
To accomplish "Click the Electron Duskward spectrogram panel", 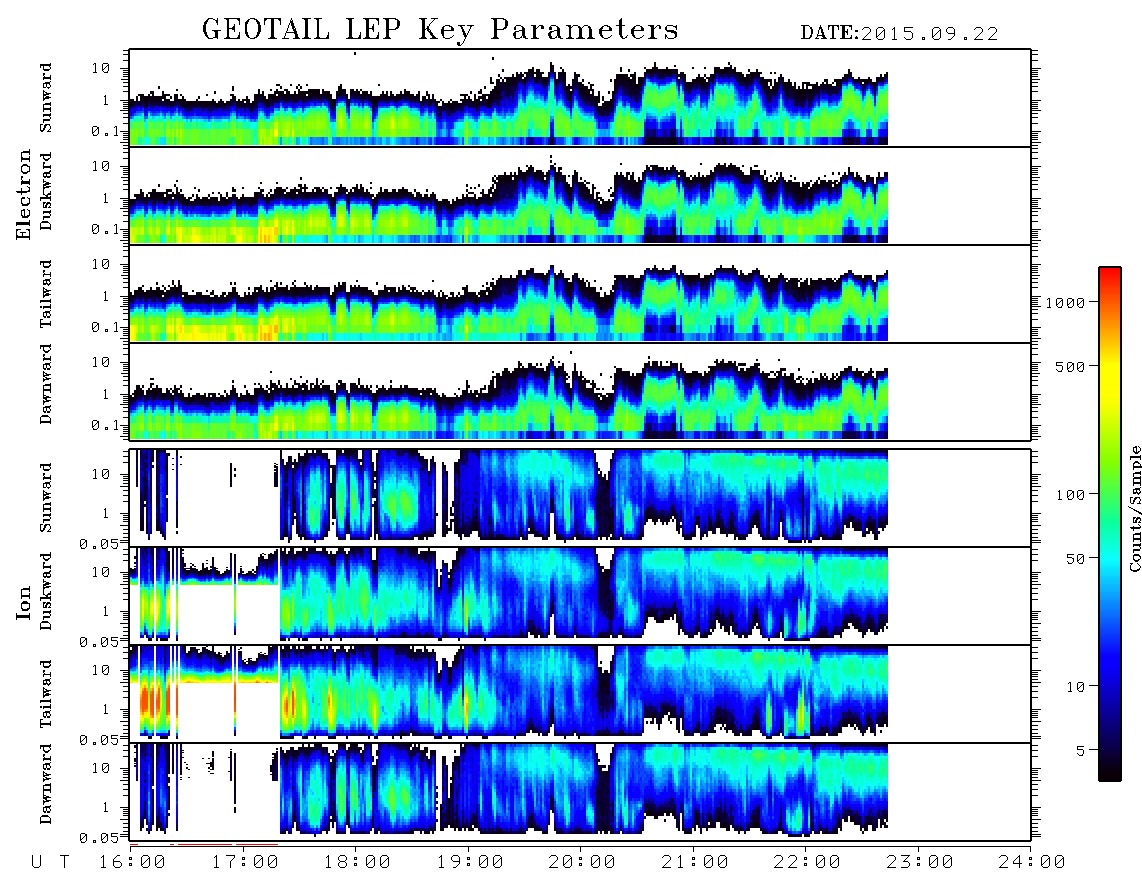I will [x=580, y=195].
